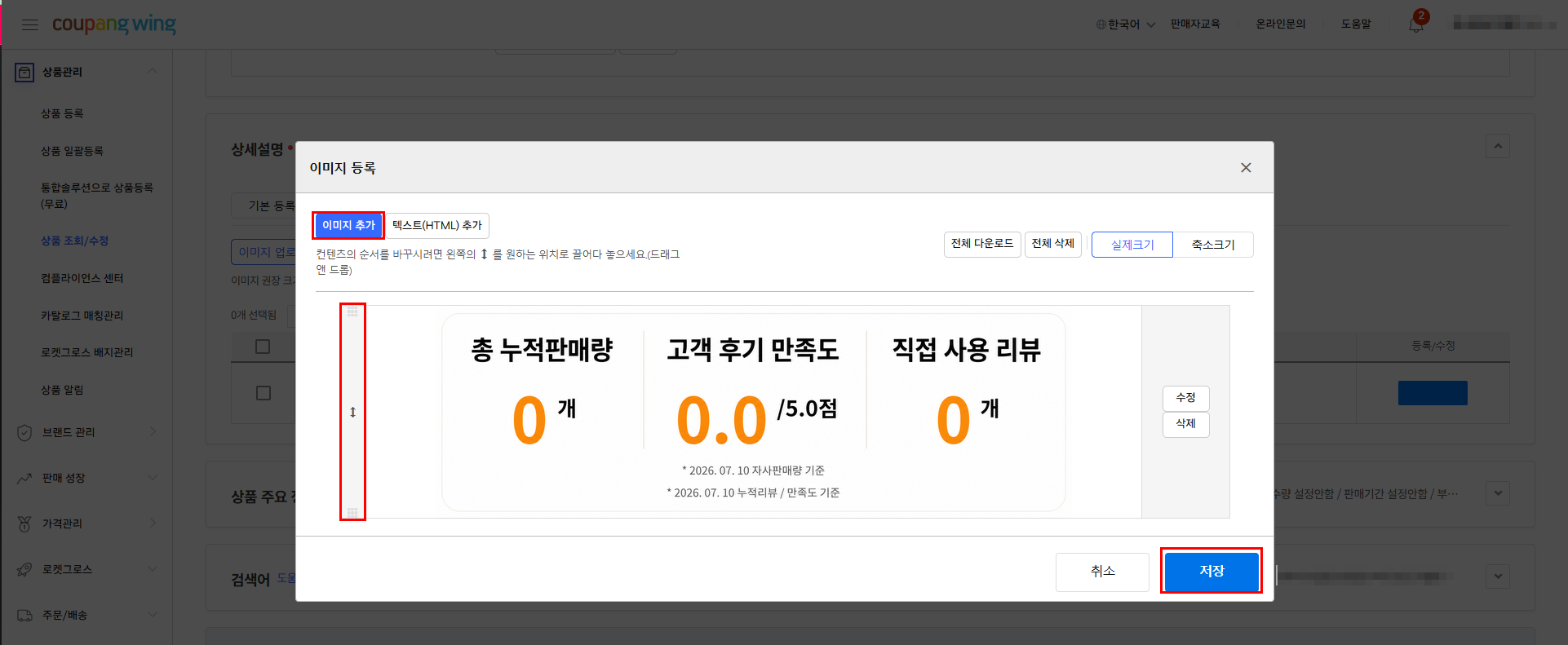
Task: Click the 가격관리 medal icon
Action: [24, 524]
